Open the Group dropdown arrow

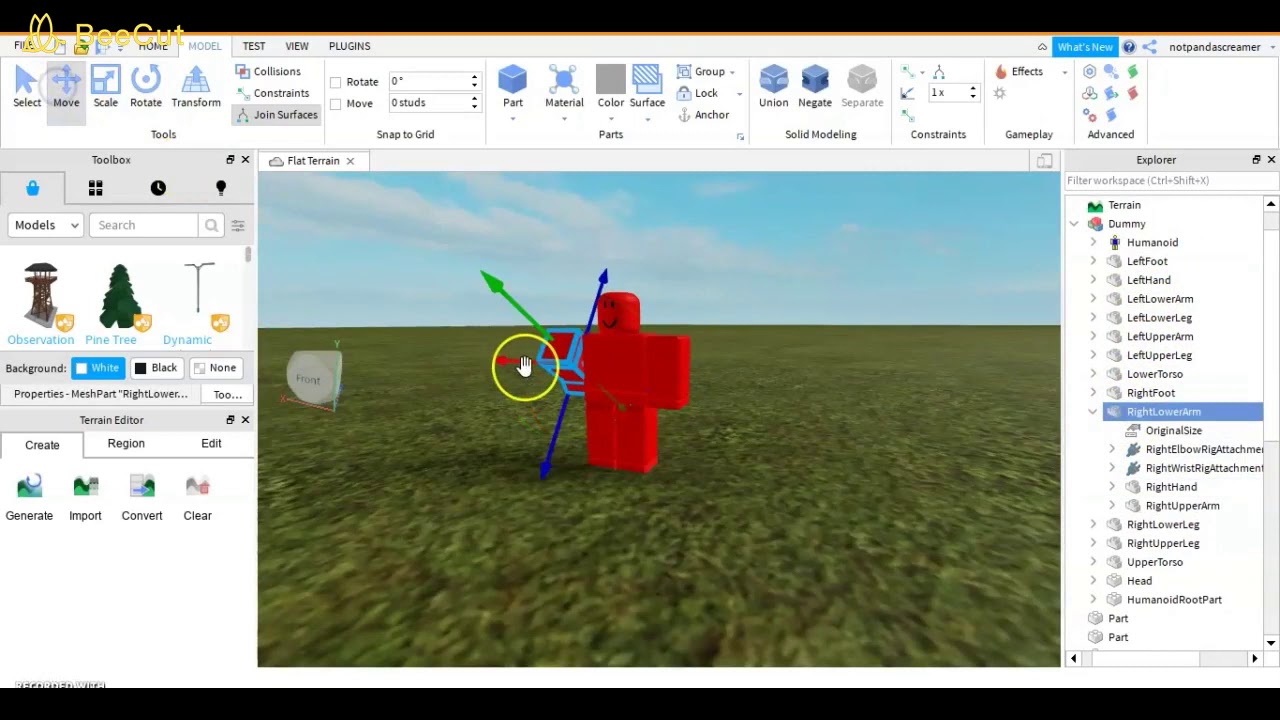[732, 72]
